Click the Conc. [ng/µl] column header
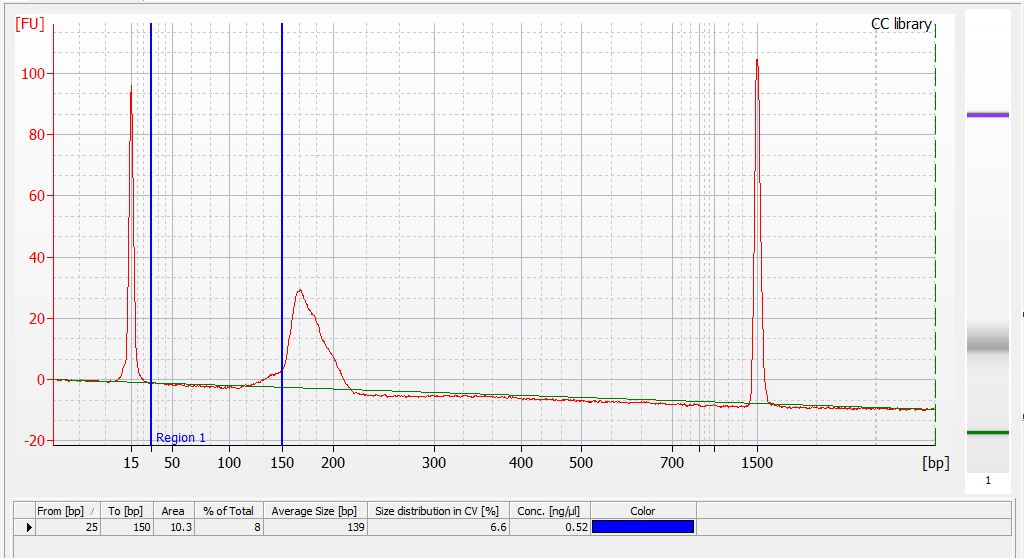This screenshot has height=558, width=1024. [549, 511]
